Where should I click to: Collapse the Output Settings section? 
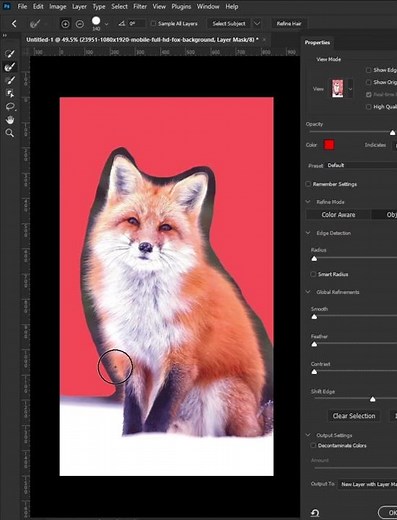pos(308,435)
